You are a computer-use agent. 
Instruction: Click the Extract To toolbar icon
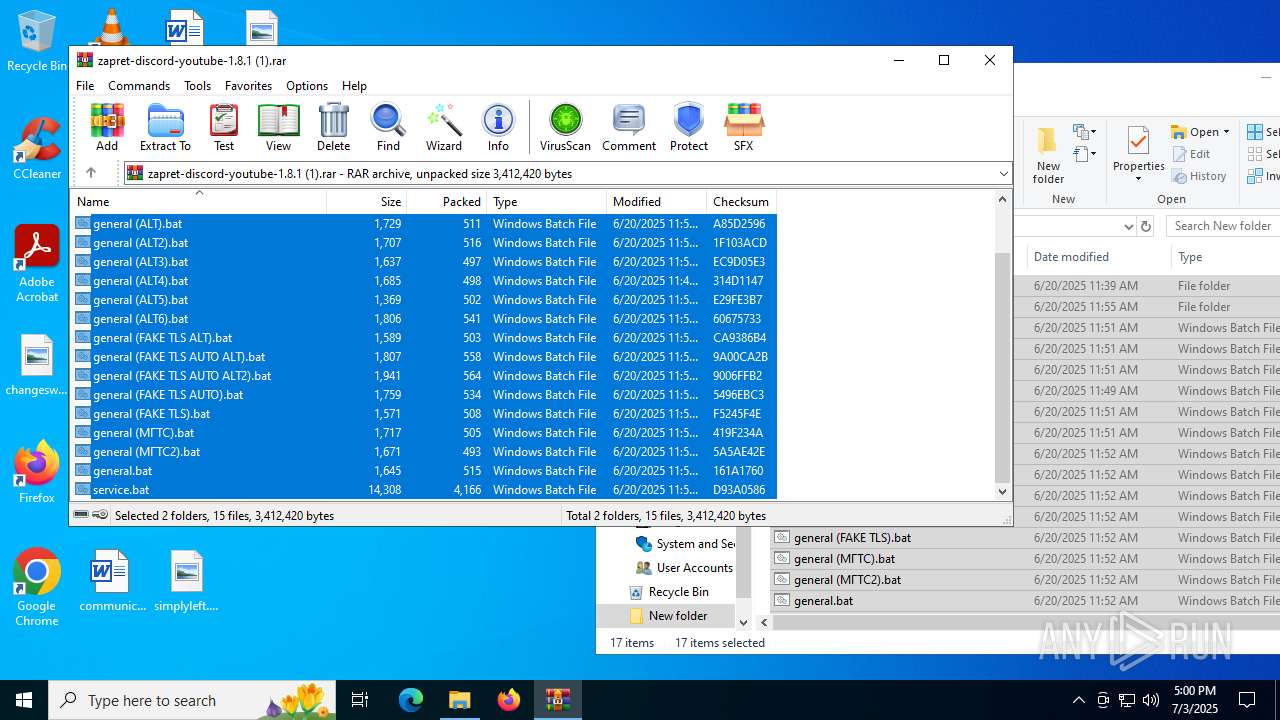click(165, 127)
